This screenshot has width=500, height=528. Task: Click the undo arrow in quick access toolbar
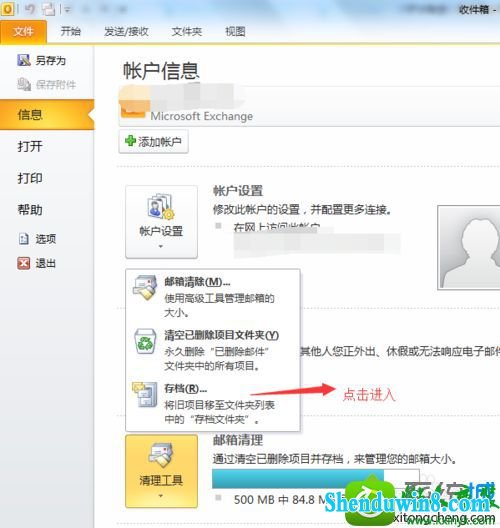pyautogui.click(x=30, y=9)
